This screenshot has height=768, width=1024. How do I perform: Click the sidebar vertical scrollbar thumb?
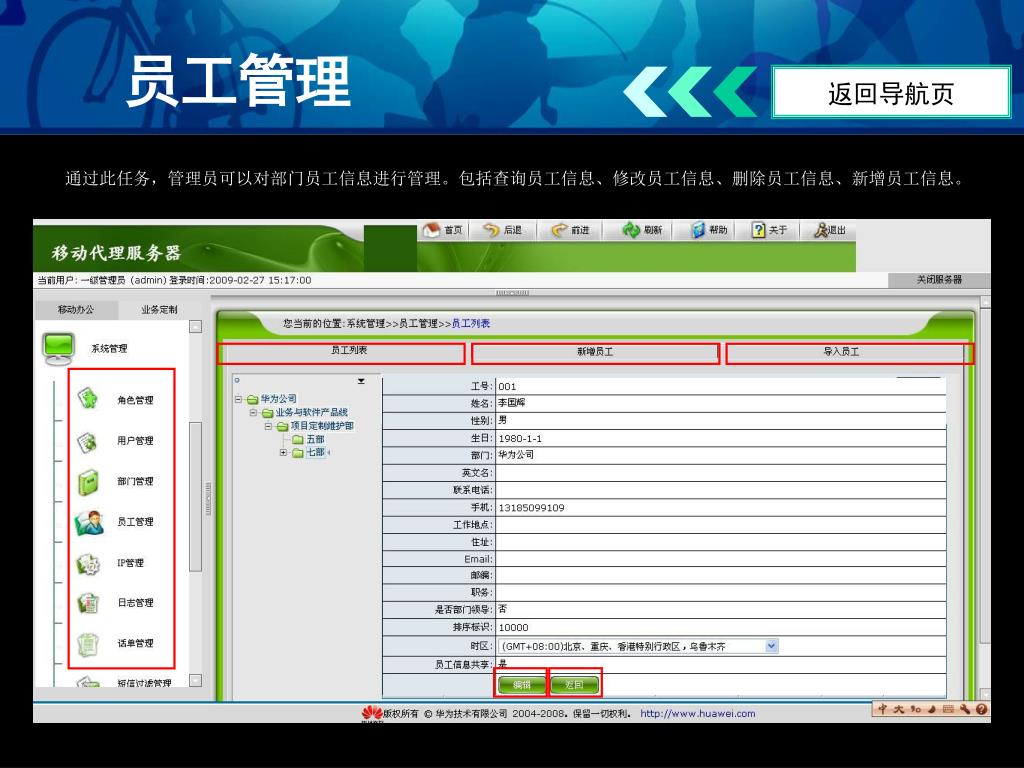[195, 497]
